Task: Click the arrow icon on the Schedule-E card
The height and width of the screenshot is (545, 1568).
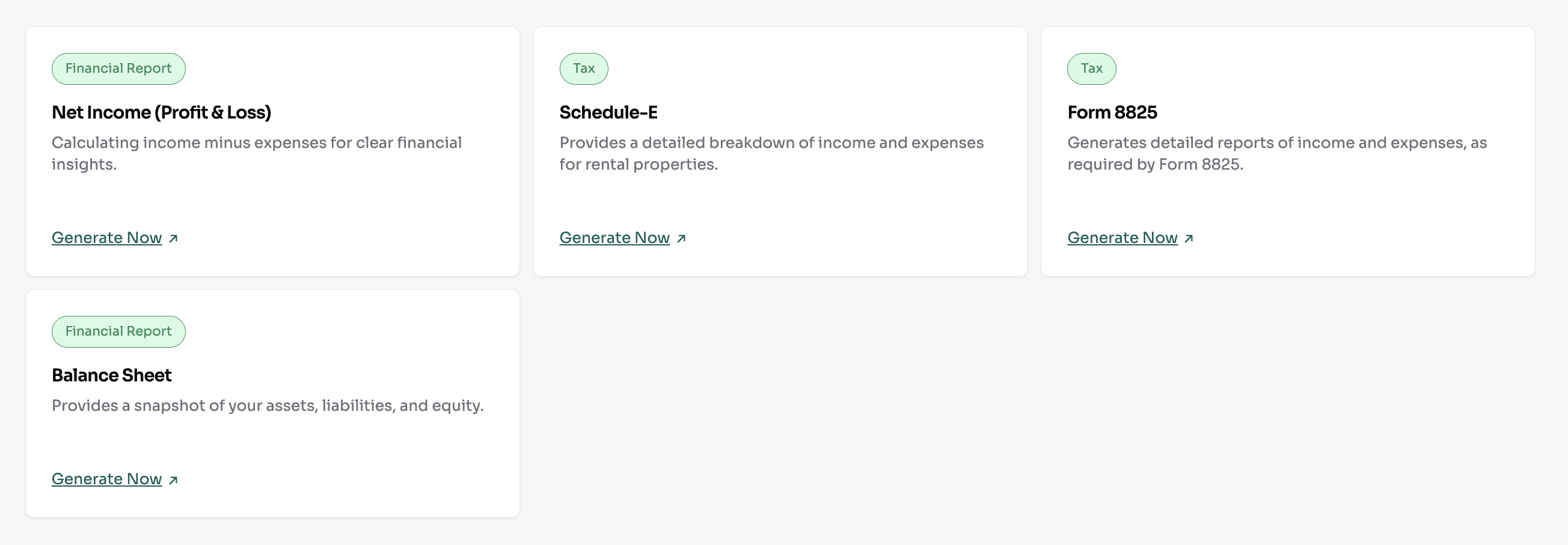Action: (x=681, y=239)
